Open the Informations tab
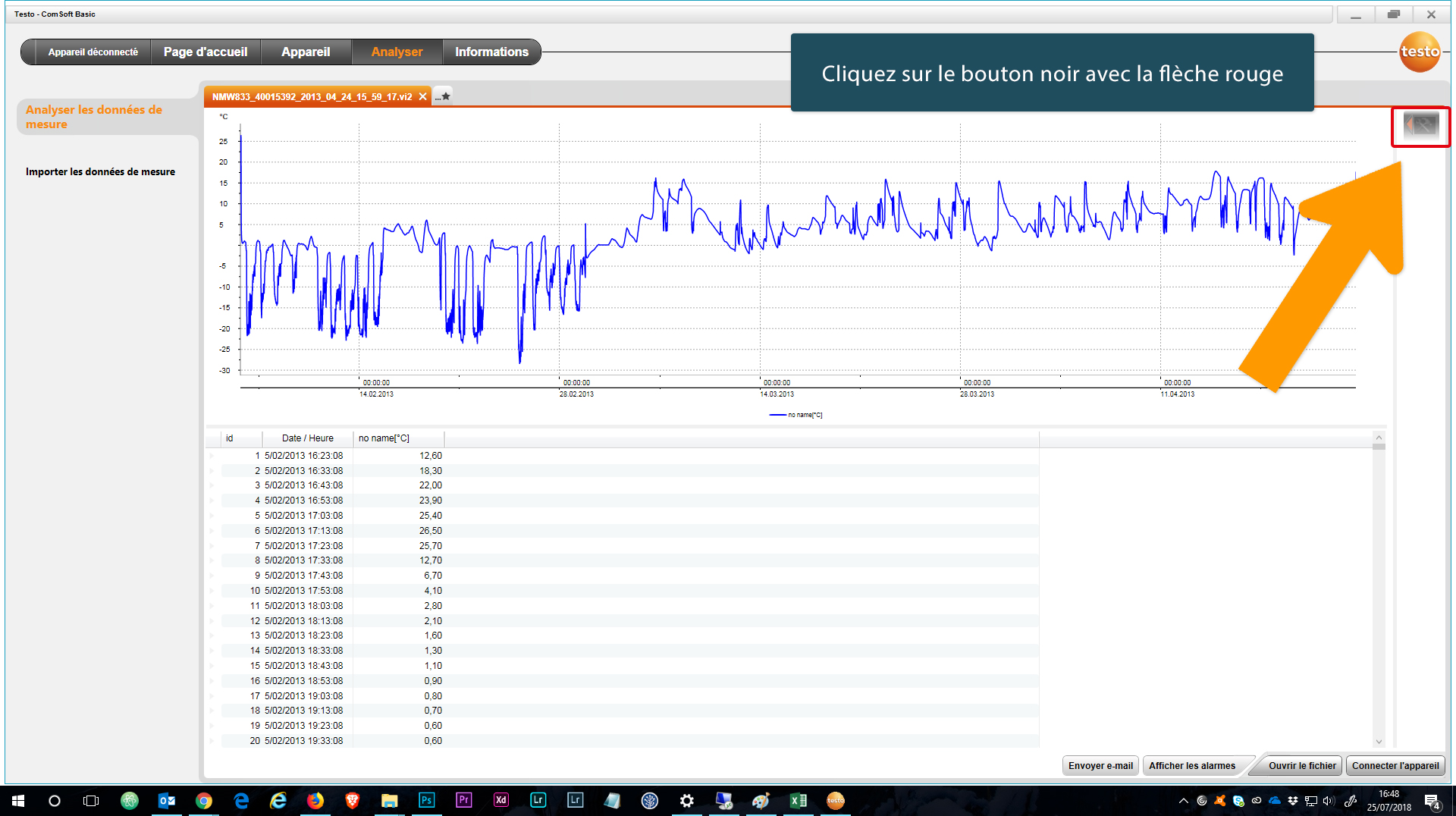 pyautogui.click(x=491, y=52)
